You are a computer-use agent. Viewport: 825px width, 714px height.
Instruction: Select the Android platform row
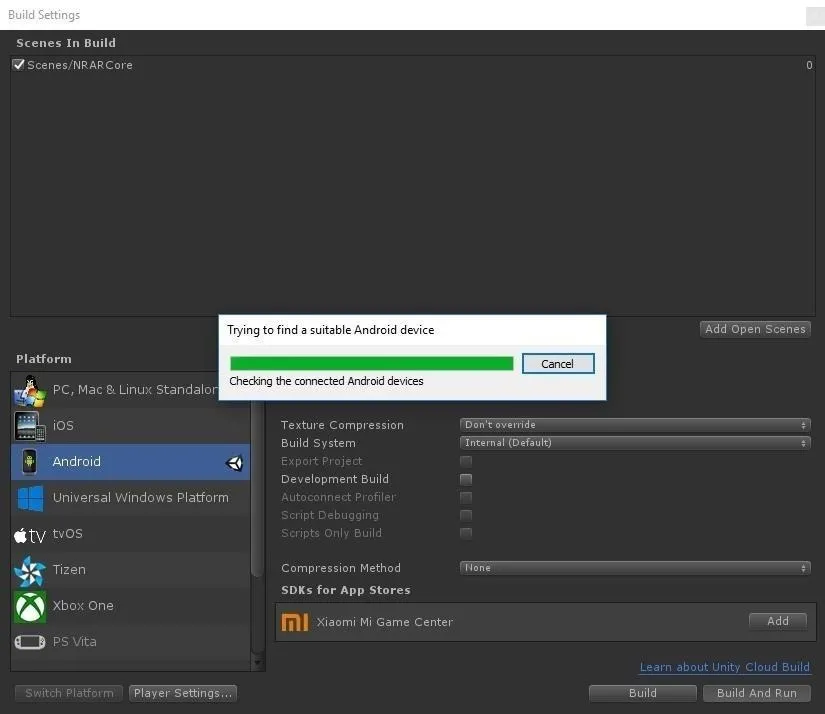click(130, 462)
